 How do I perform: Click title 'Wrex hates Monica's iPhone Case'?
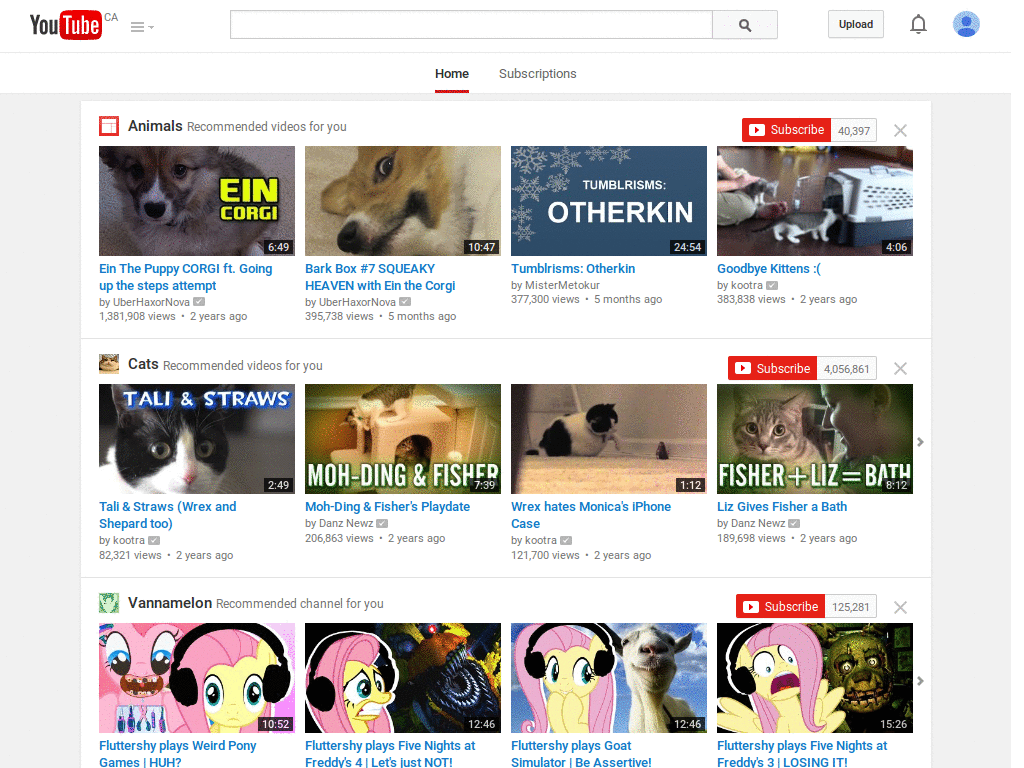click(591, 515)
